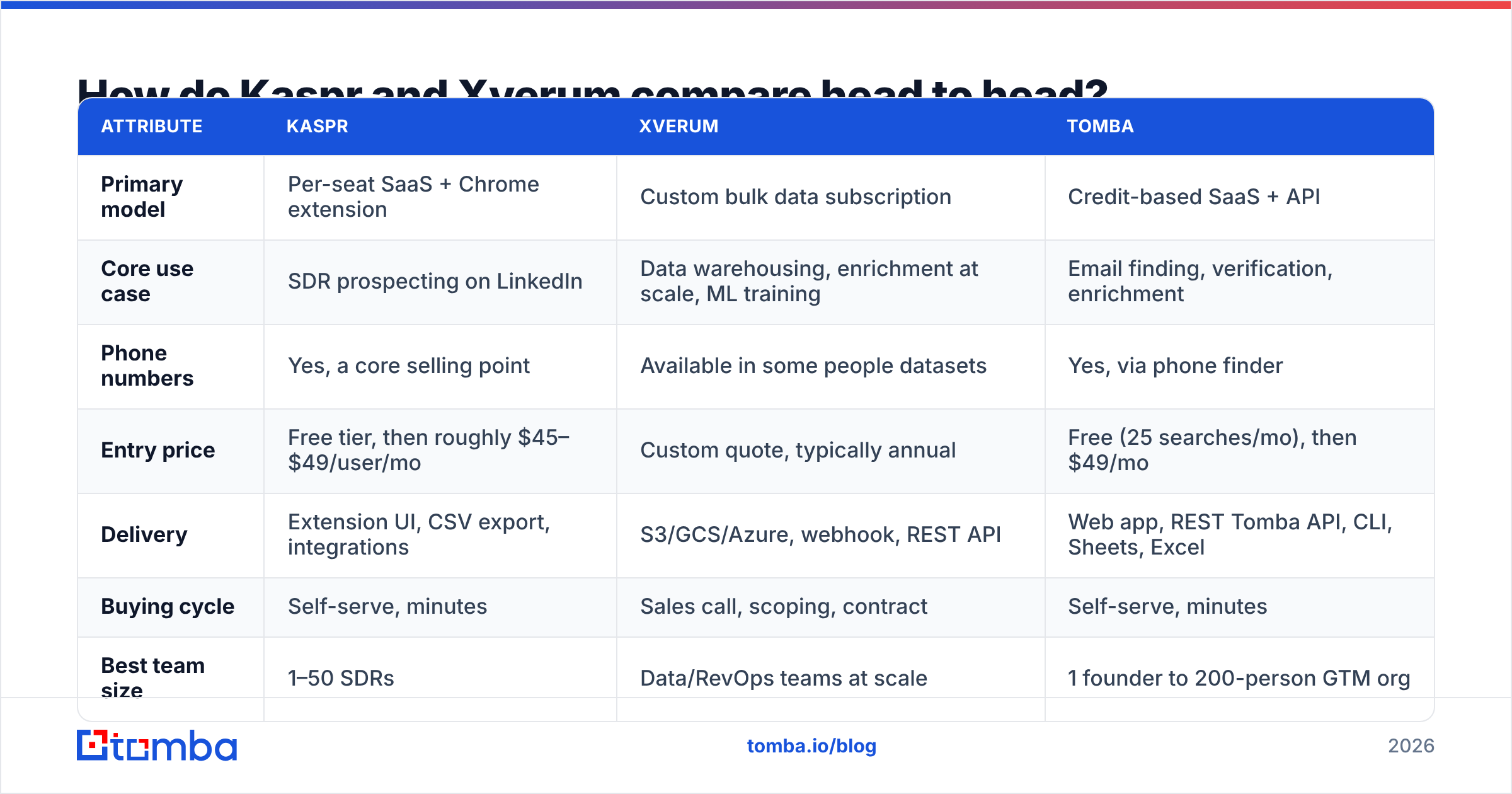1512x794 pixels.
Task: Open the tomba.io/blog link
Action: coord(811,746)
